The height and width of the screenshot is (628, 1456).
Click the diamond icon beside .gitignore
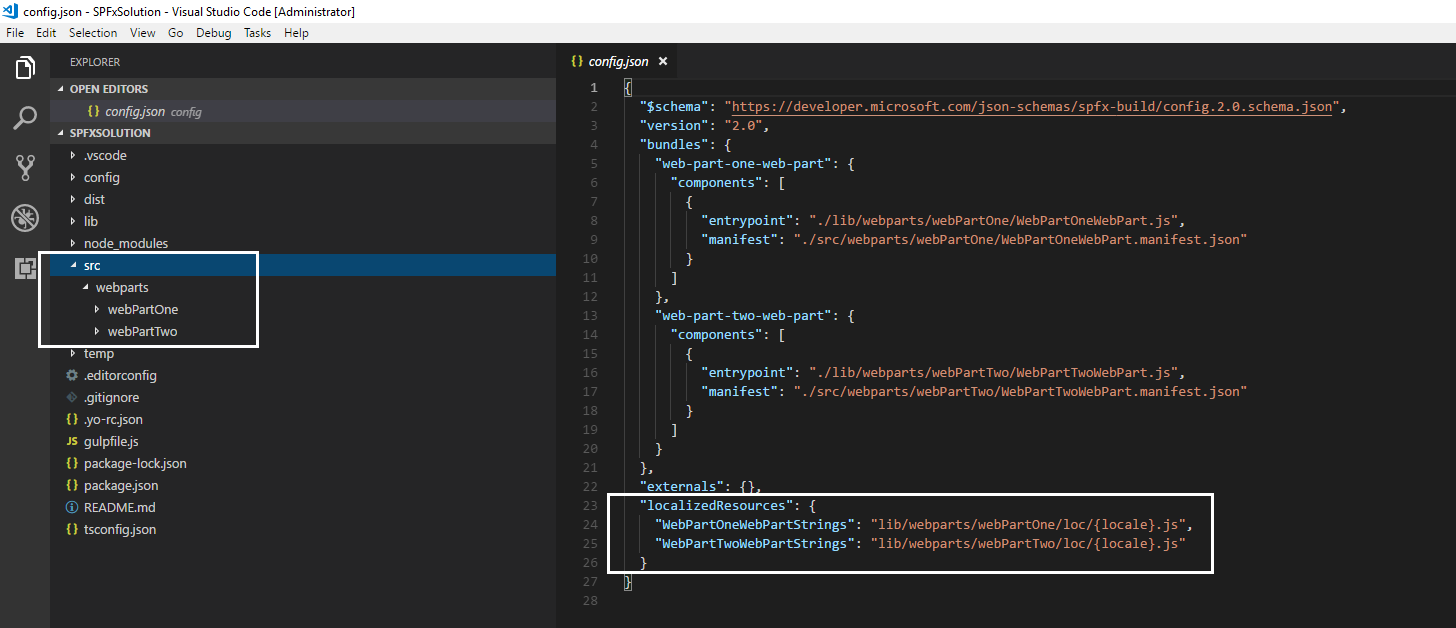72,397
